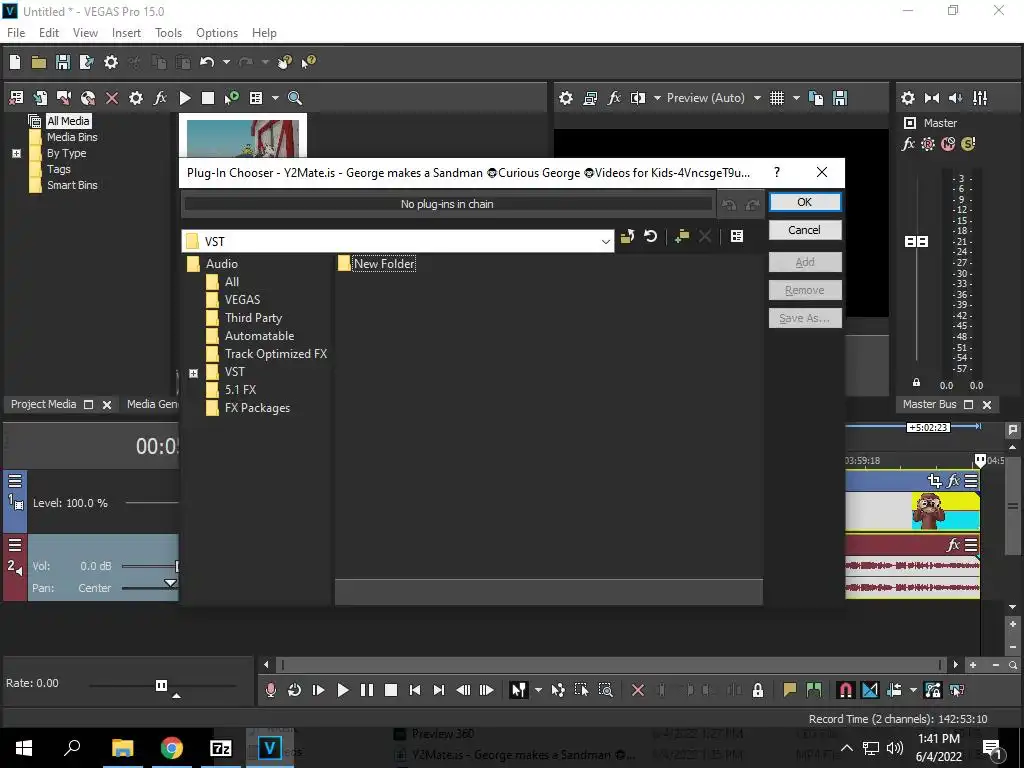
Task: Click OK in Plug-In Chooser
Action: pyautogui.click(x=805, y=202)
